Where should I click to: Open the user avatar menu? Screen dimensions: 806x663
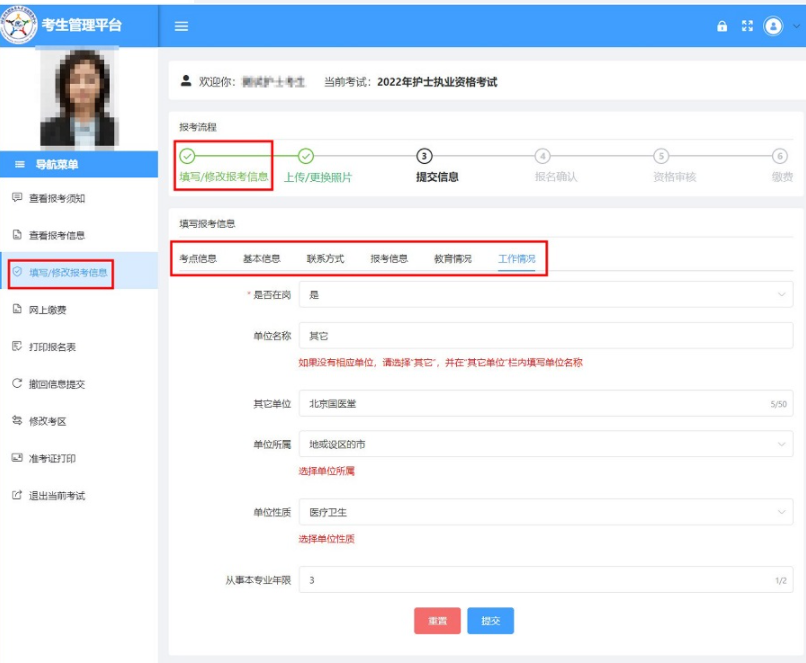click(773, 26)
